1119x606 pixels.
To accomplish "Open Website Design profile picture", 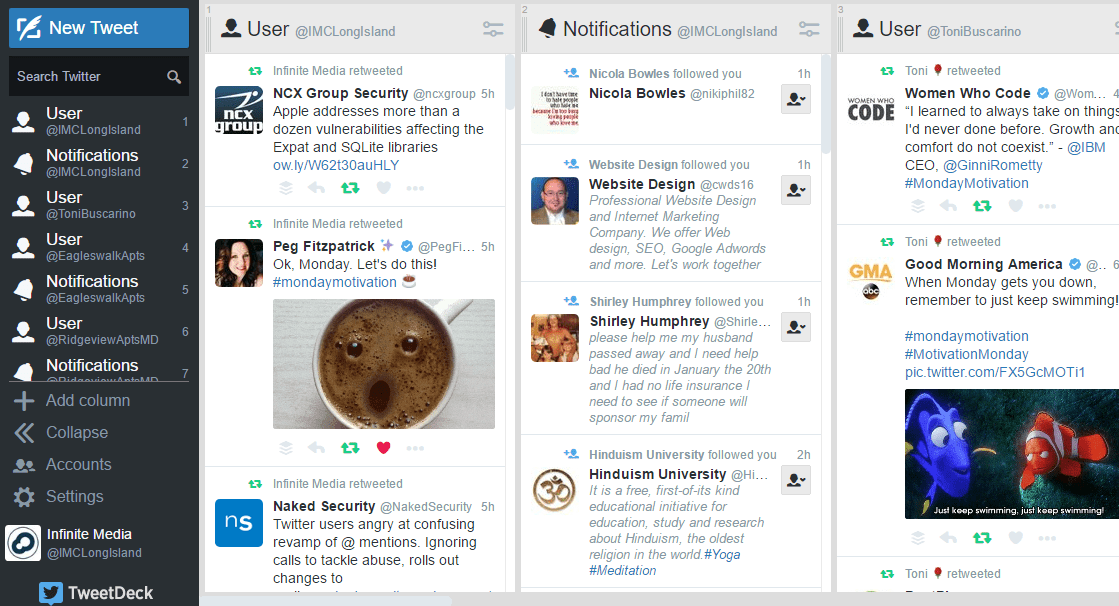I will [x=555, y=201].
